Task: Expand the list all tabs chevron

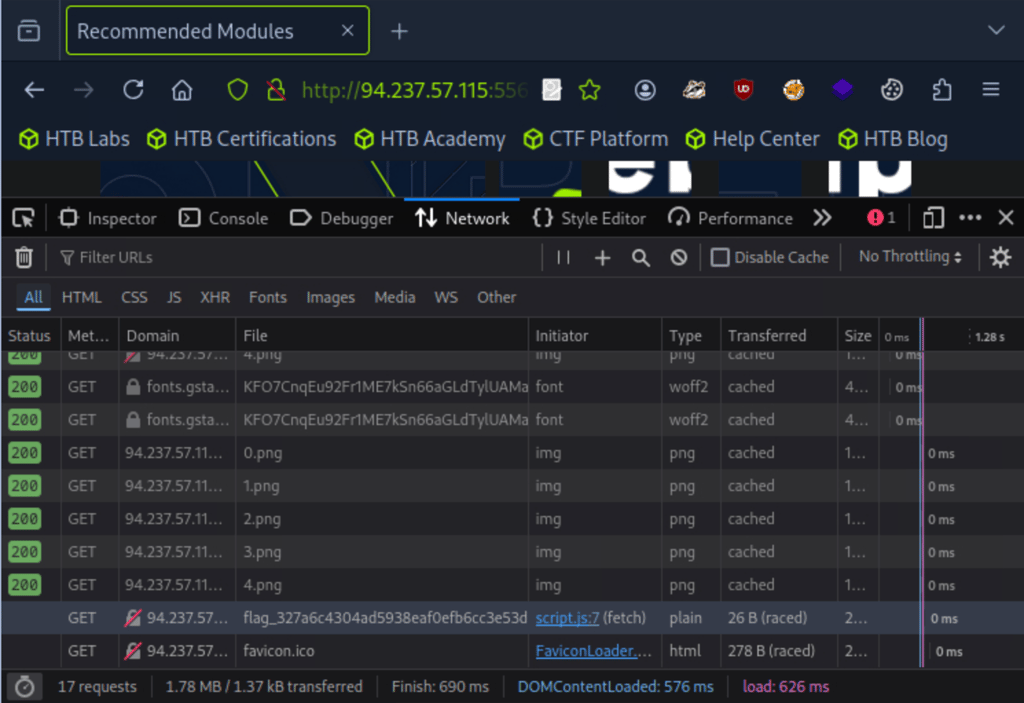Action: [x=996, y=30]
